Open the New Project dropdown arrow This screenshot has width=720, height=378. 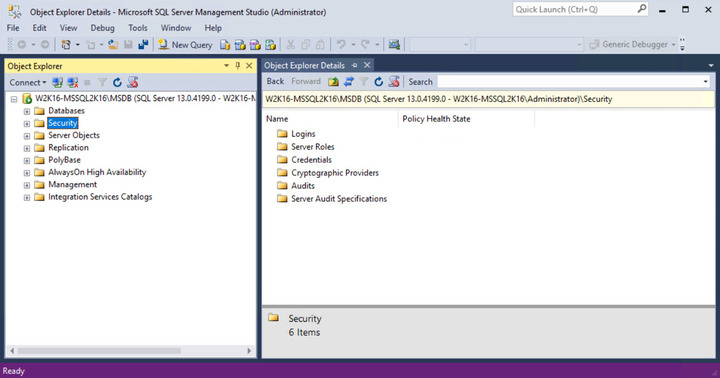[77, 45]
